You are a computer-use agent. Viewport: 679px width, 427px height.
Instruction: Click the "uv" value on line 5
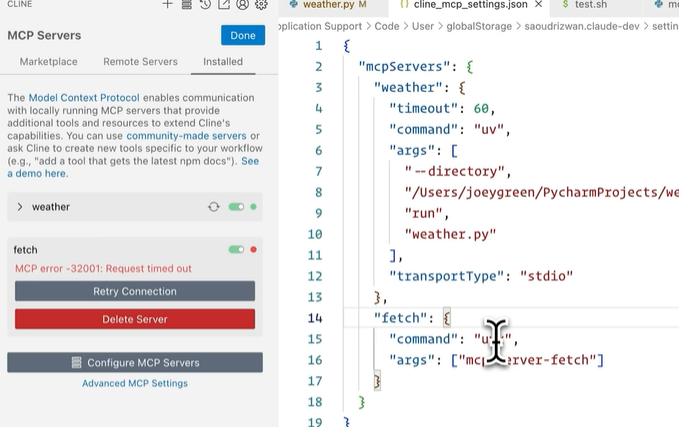point(488,129)
